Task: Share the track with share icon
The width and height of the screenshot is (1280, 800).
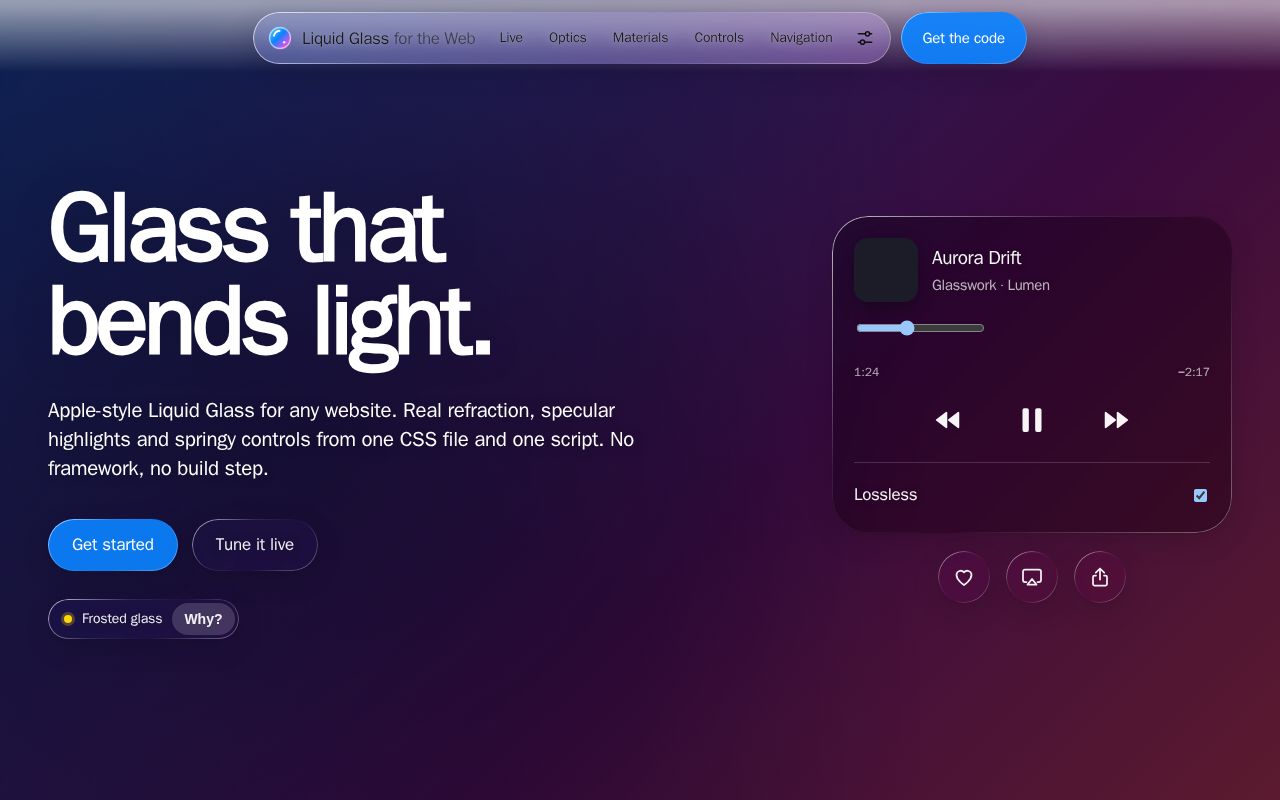Action: [x=1100, y=577]
